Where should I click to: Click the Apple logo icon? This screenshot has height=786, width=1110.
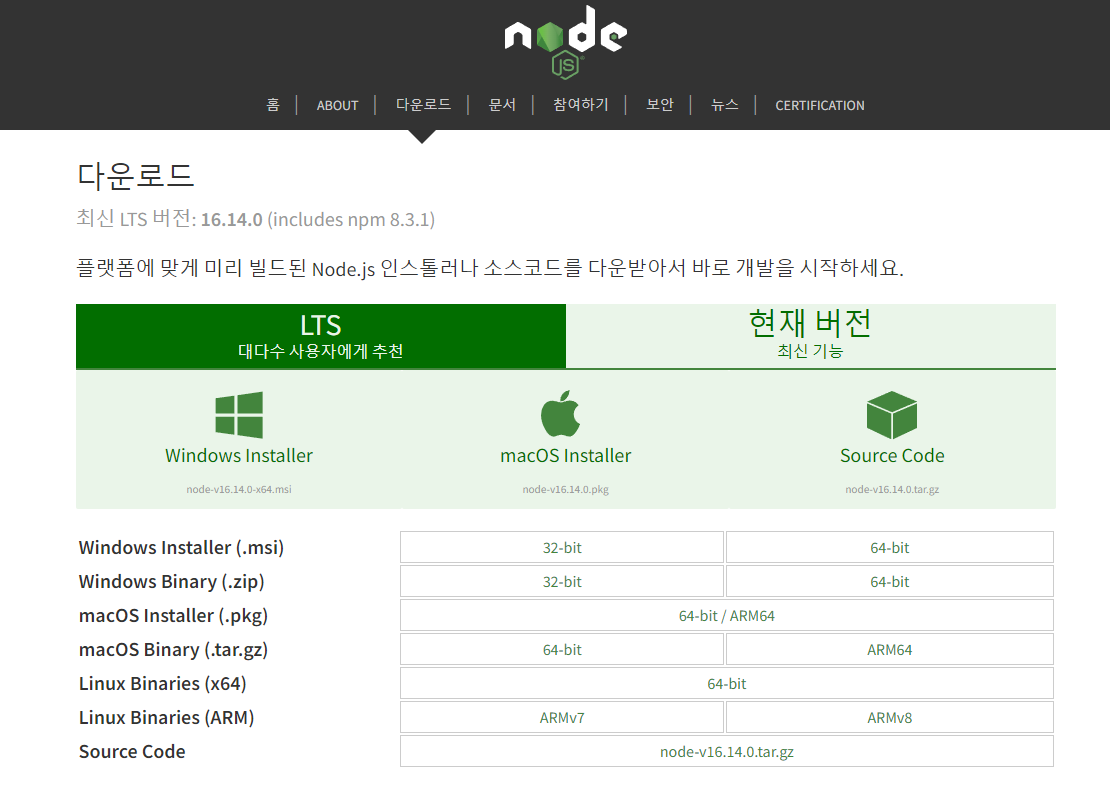click(561, 414)
